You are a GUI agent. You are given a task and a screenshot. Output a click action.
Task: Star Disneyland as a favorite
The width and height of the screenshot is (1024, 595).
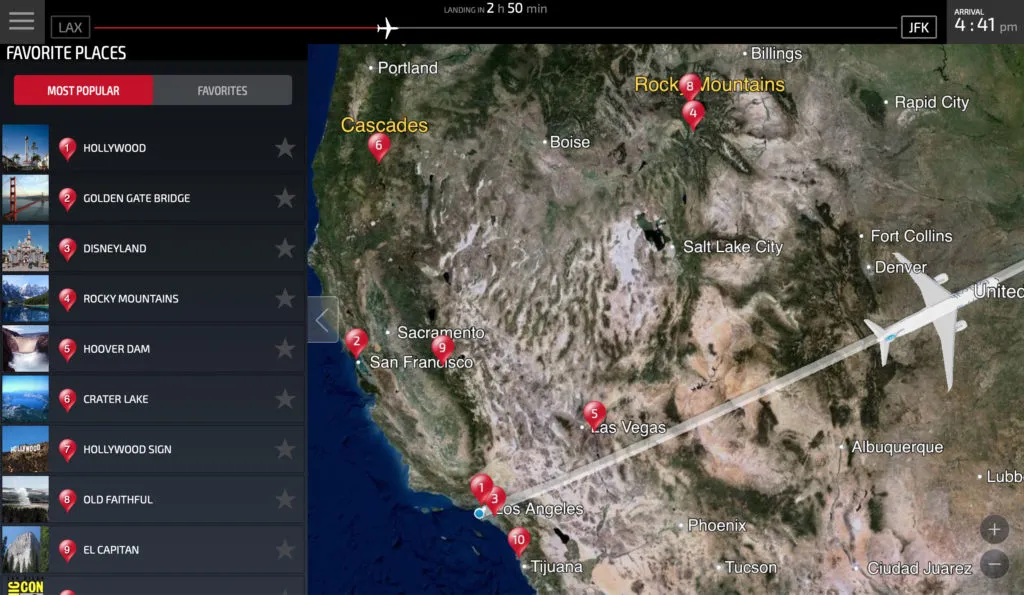[x=285, y=248]
